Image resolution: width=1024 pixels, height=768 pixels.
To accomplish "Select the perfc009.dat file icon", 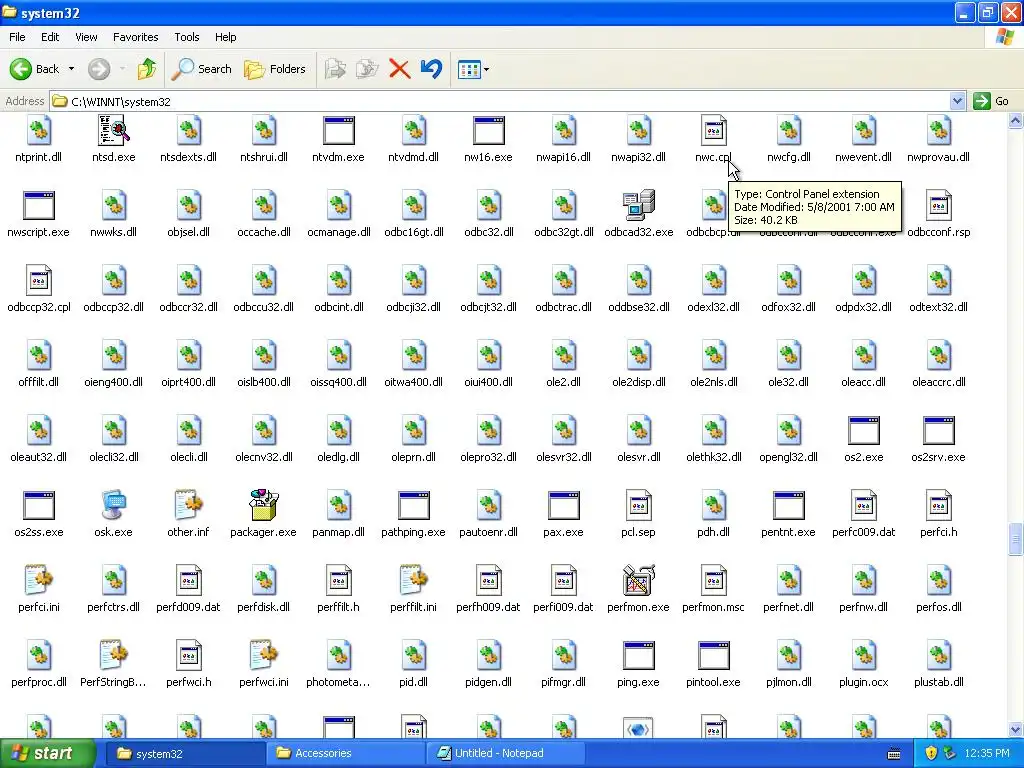I will click(x=863, y=505).
